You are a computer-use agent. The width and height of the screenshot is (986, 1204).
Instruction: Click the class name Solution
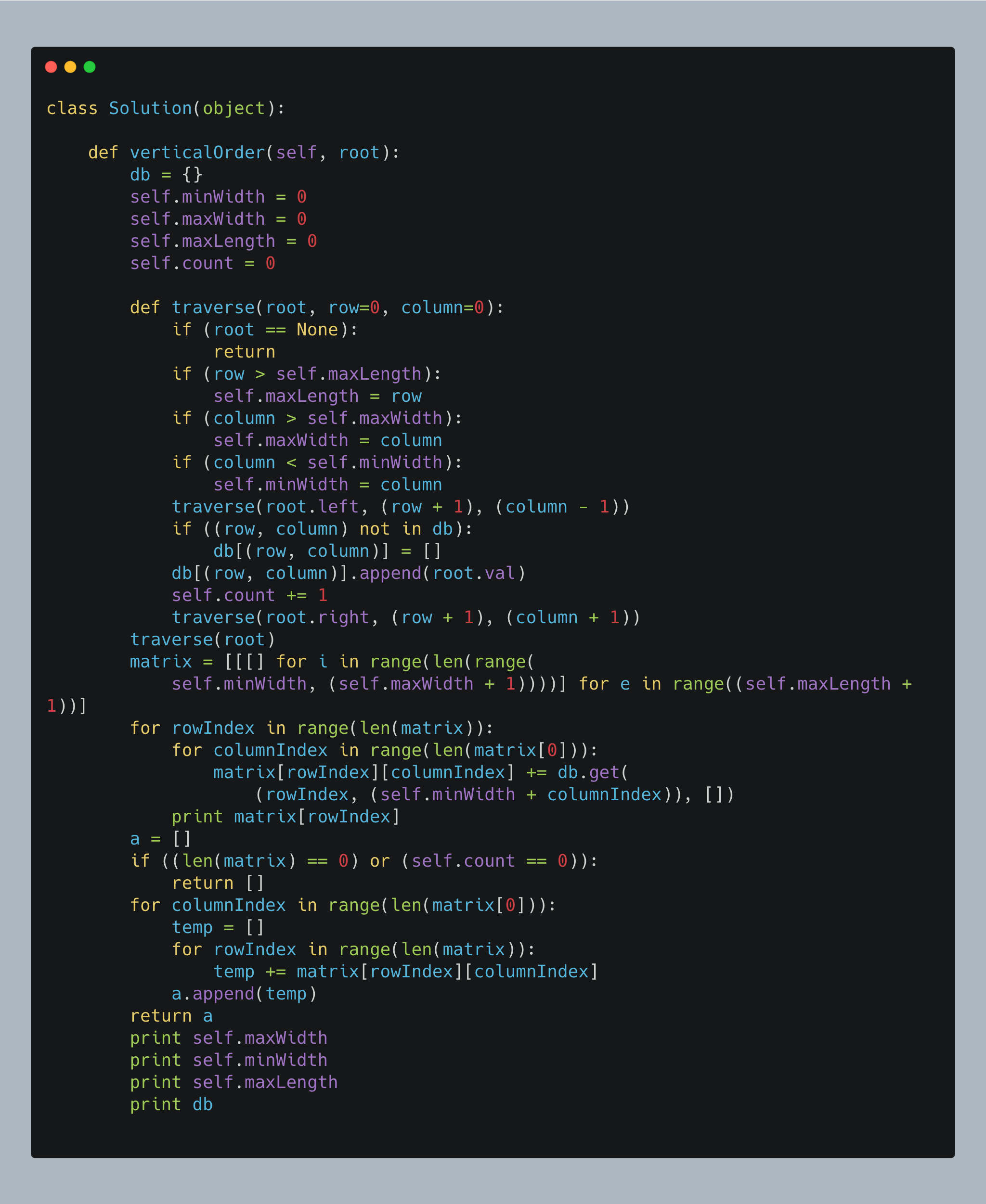(151, 108)
